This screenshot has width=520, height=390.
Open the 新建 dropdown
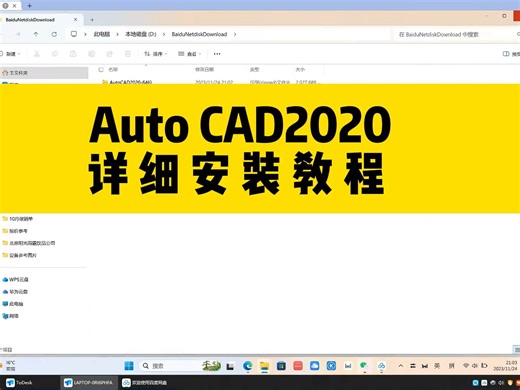point(11,54)
